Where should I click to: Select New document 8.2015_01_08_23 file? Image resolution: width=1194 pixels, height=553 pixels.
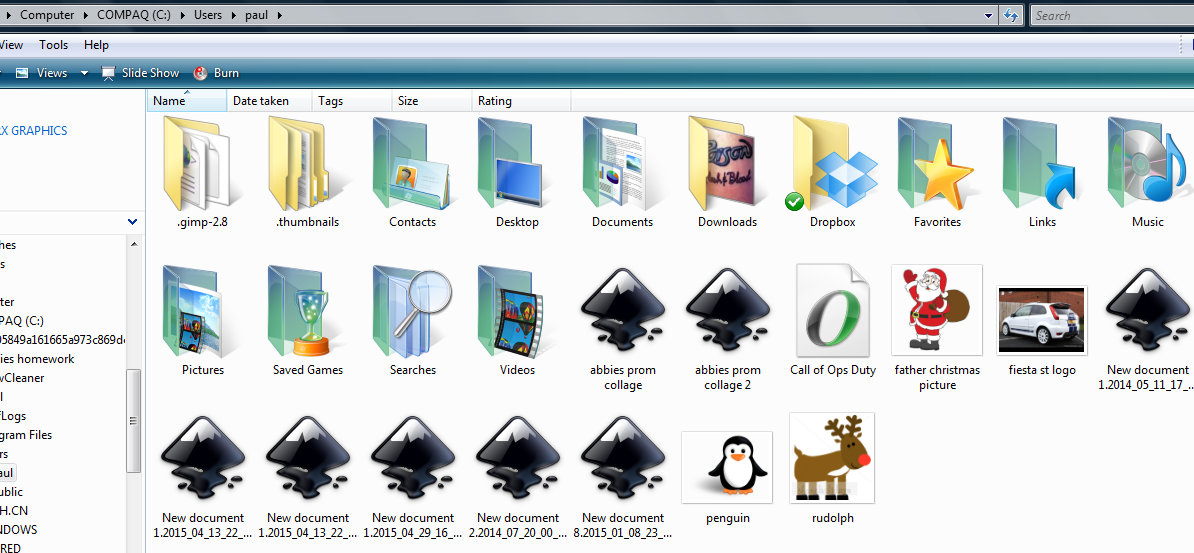click(622, 460)
